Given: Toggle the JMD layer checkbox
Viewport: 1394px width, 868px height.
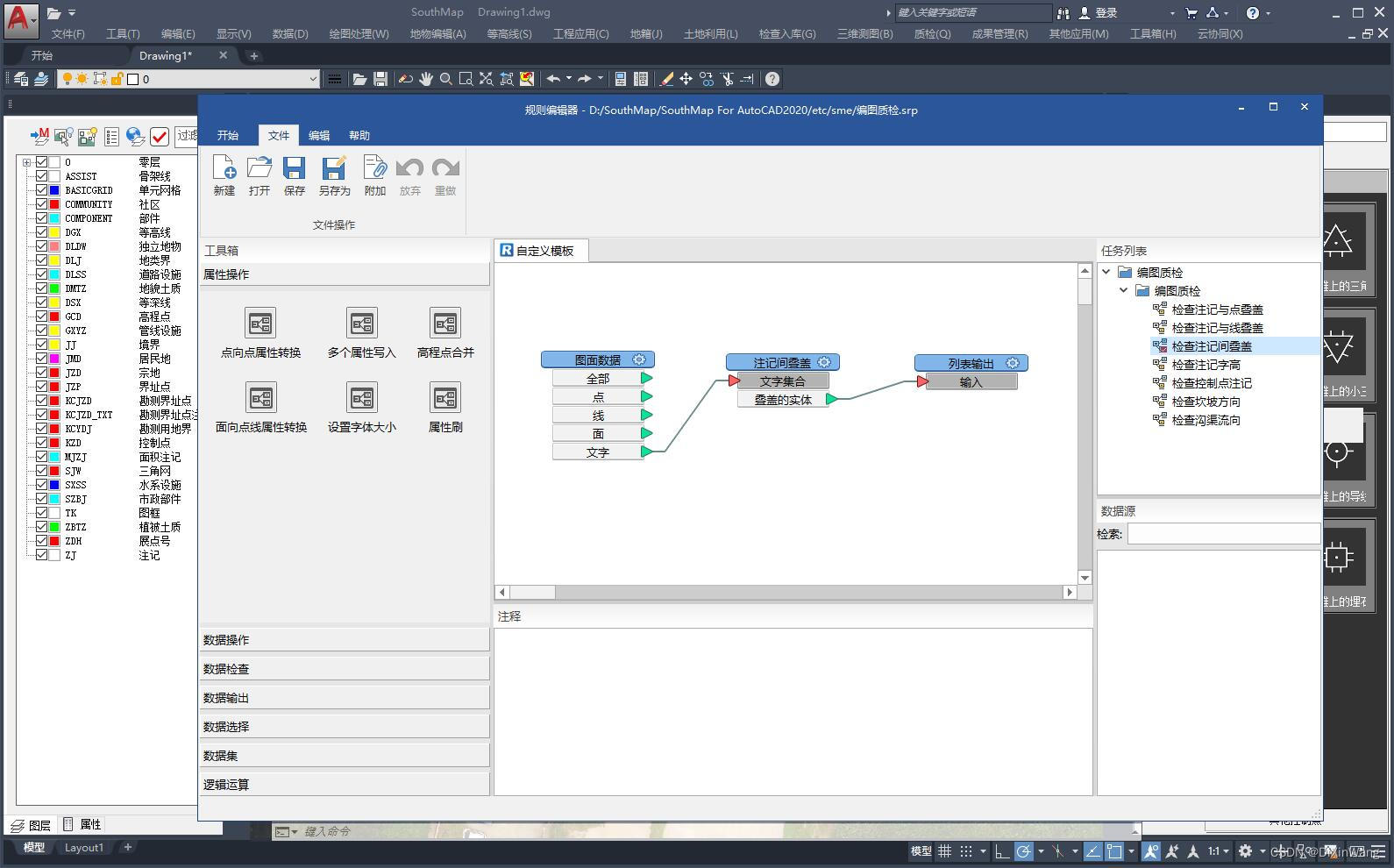Looking at the screenshot, I should pyautogui.click(x=41, y=359).
